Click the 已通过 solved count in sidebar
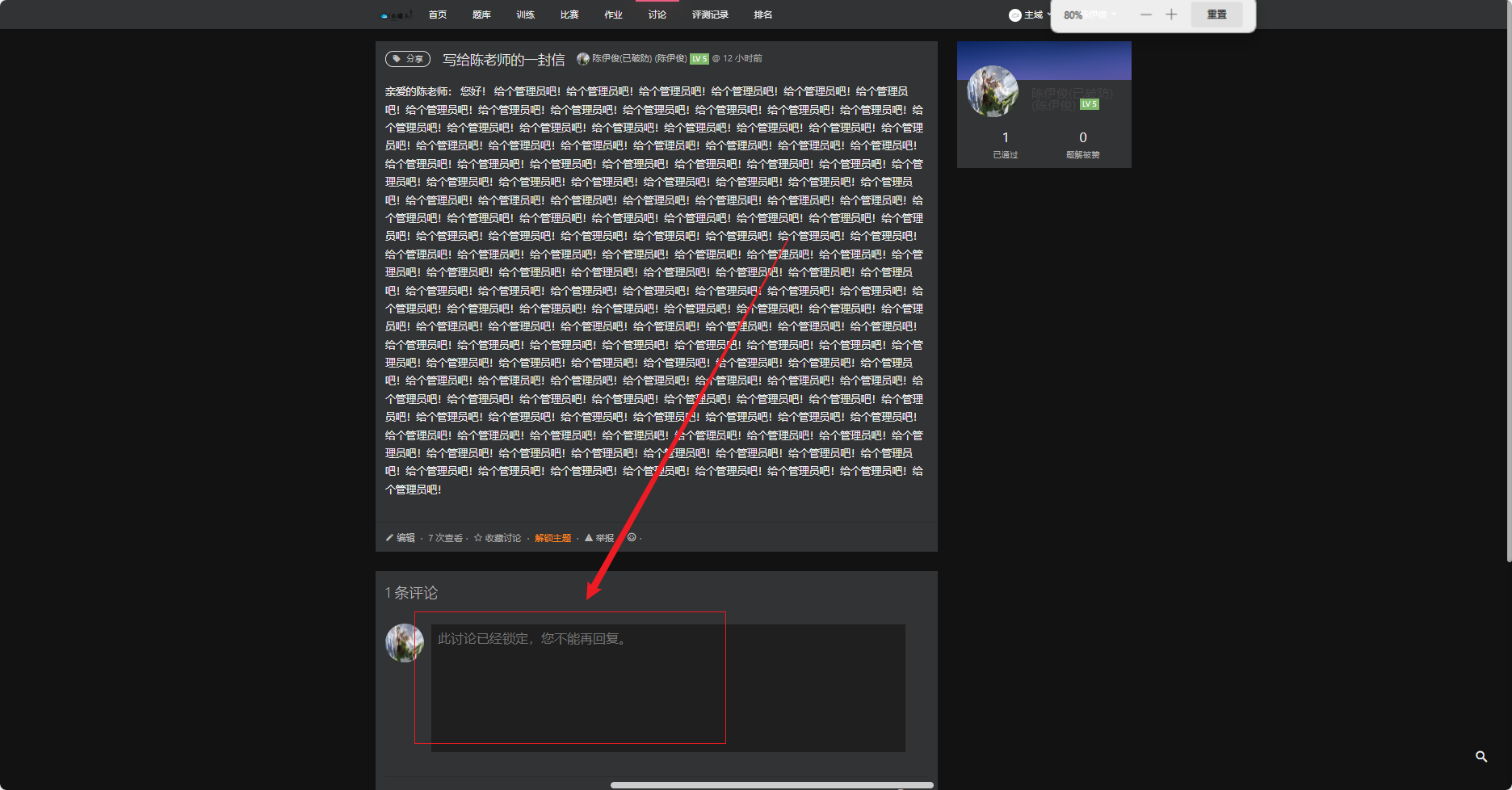Screen dimensions: 1512x790 tap(1005, 145)
